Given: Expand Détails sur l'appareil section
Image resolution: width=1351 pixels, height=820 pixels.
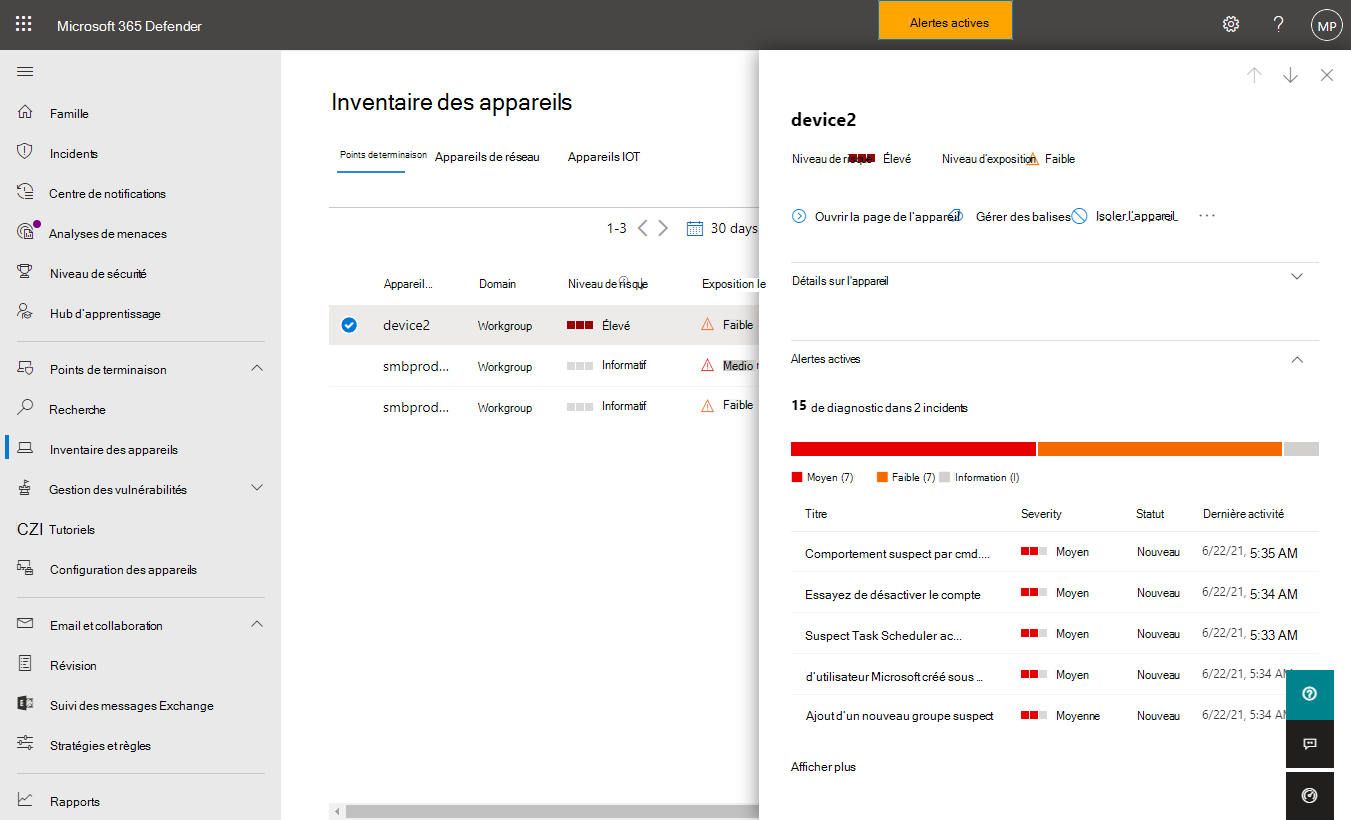Looking at the screenshot, I should [1297, 277].
